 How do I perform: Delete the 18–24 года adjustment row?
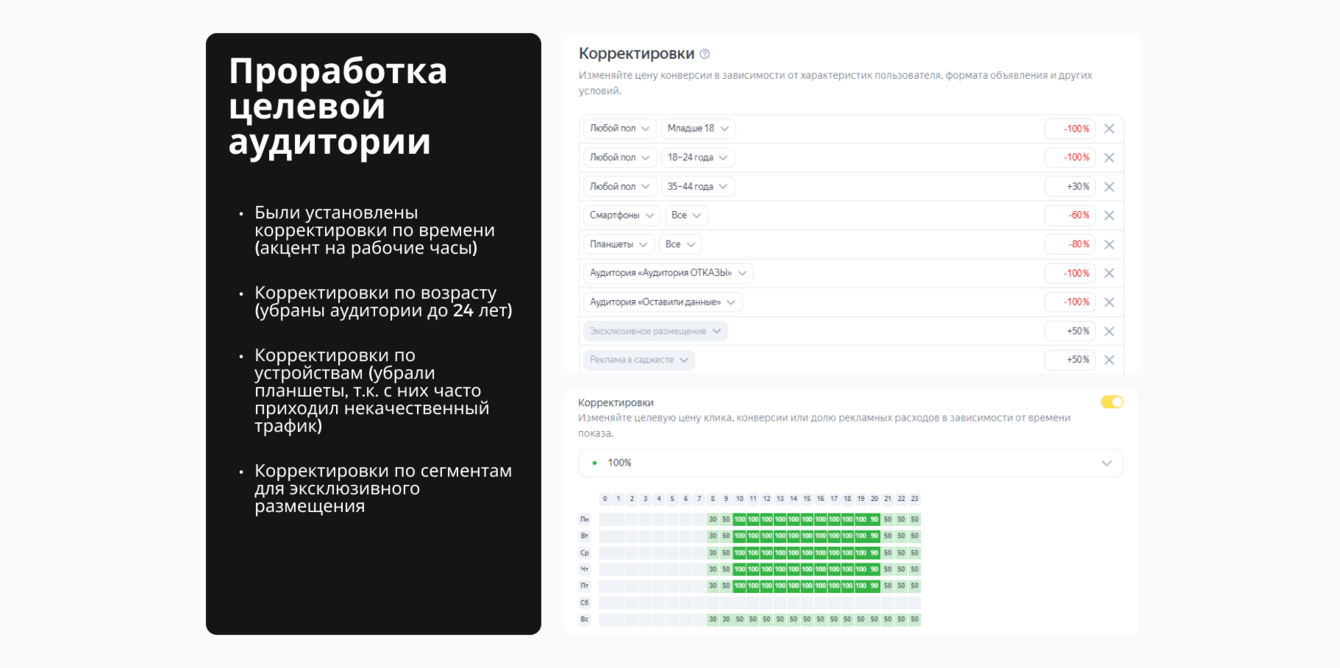pos(1109,158)
